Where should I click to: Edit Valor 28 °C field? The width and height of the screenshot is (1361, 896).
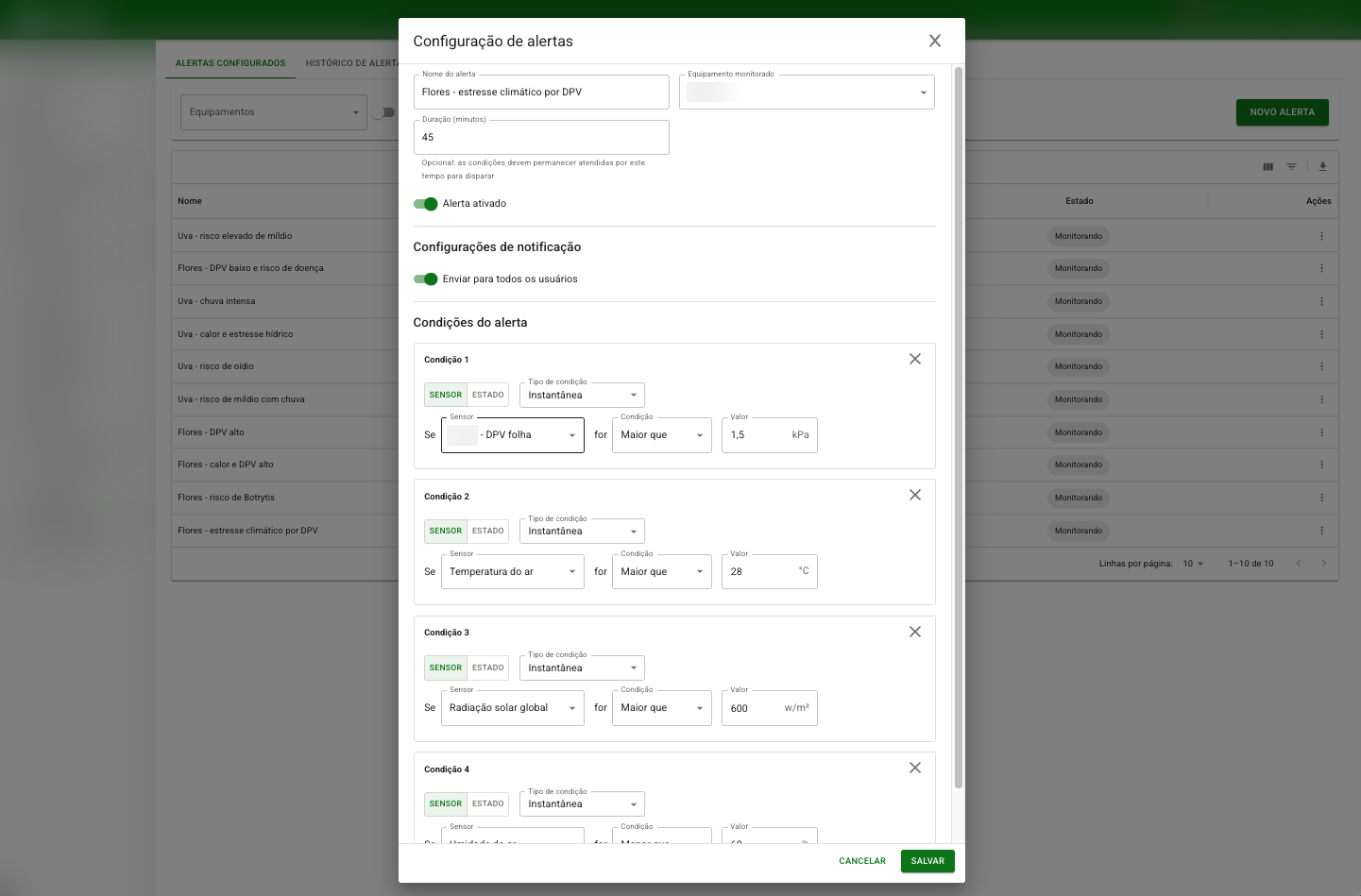tap(770, 571)
